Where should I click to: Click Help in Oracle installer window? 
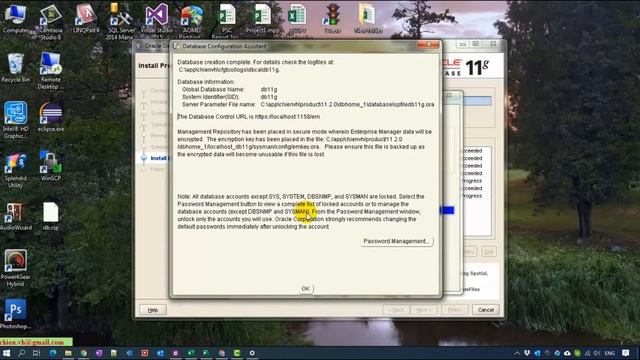pyautogui.click(x=153, y=310)
